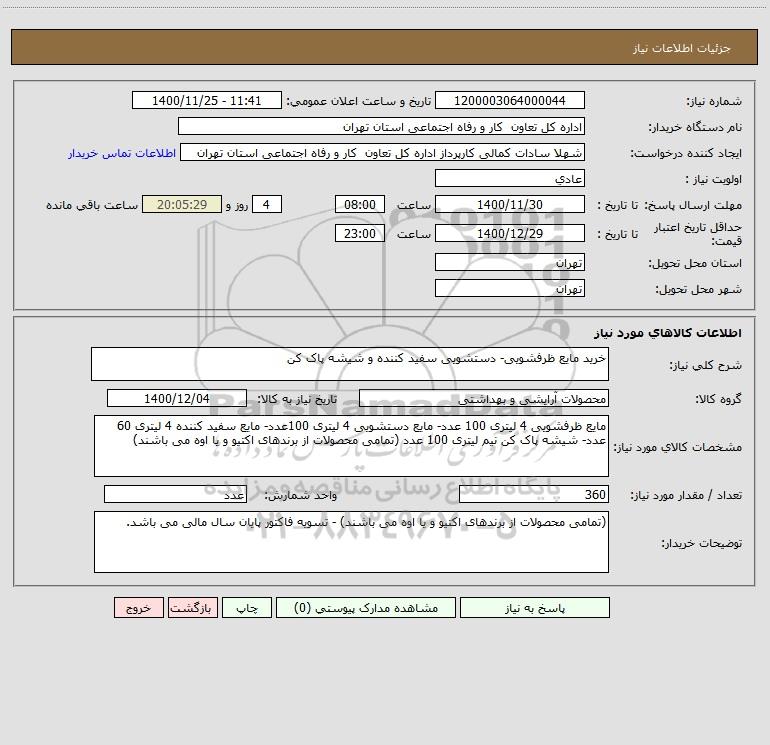Screen dimensions: 770x745
Task: Click request creator field شهلا سادات کمالی
Action: 383,152
